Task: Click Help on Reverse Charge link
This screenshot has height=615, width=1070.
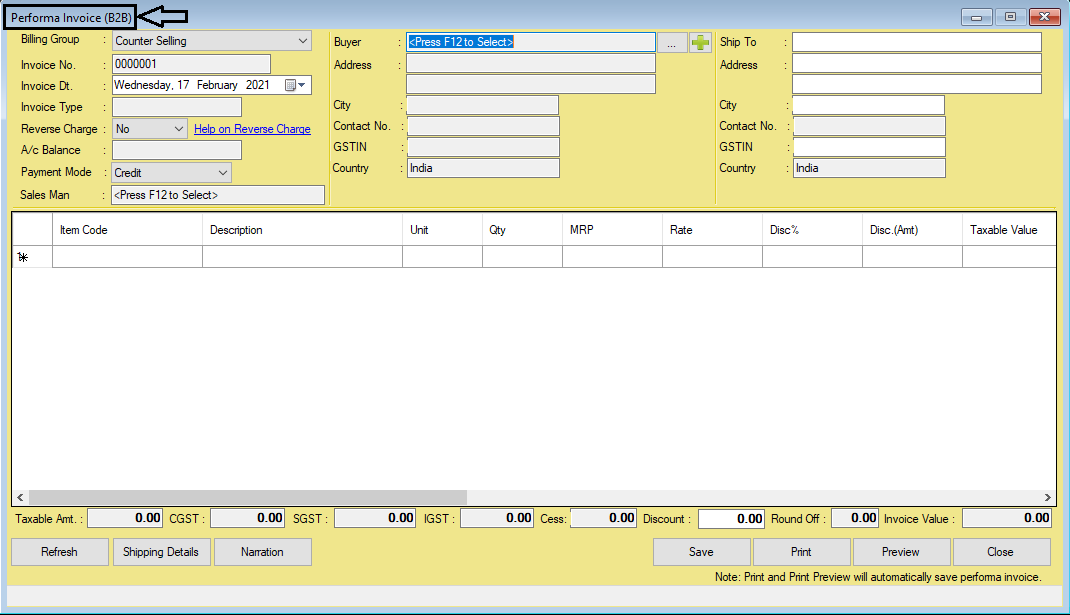Action: 251,128
